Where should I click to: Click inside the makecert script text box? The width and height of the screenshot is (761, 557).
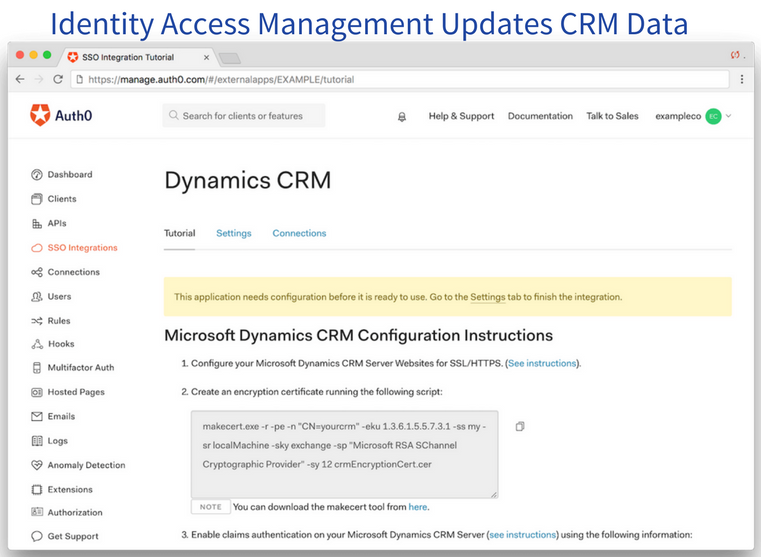345,454
